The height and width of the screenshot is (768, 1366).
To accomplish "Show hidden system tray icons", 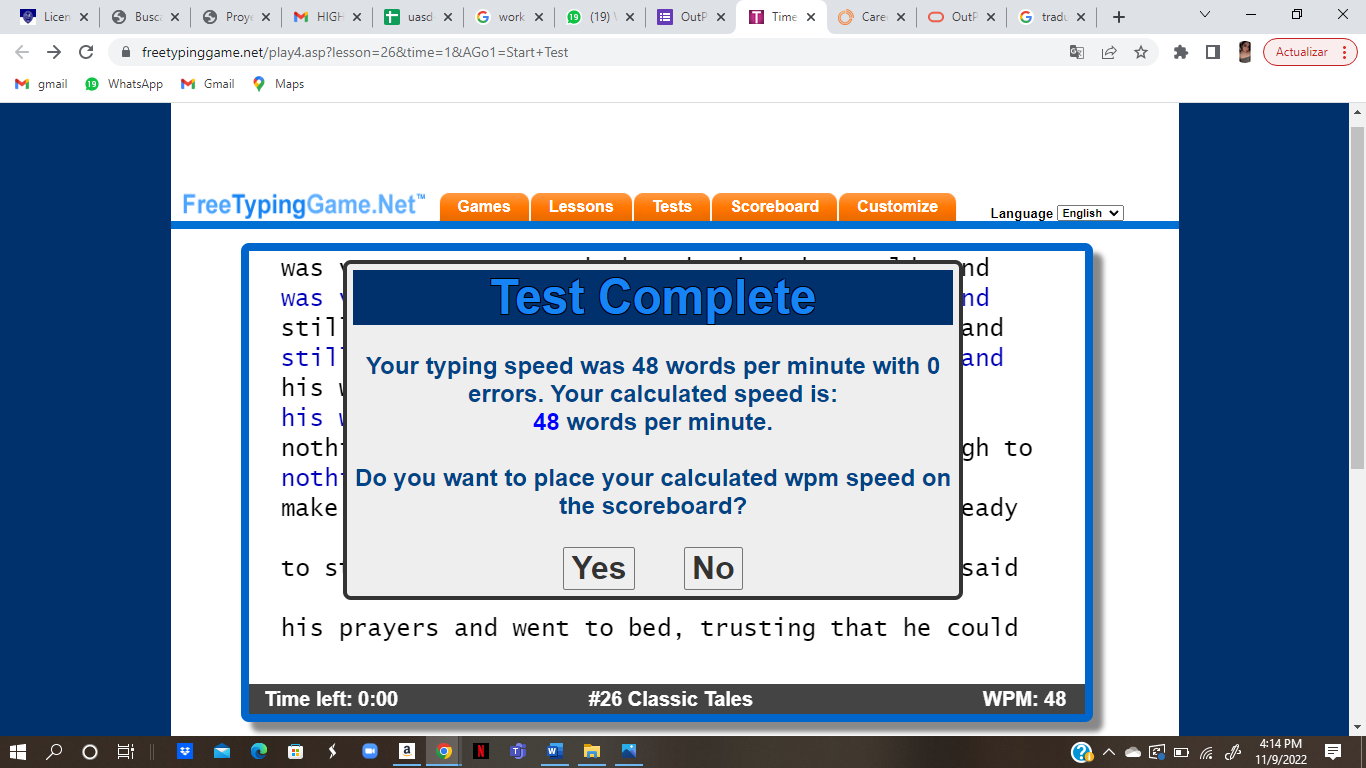I will 1108,752.
